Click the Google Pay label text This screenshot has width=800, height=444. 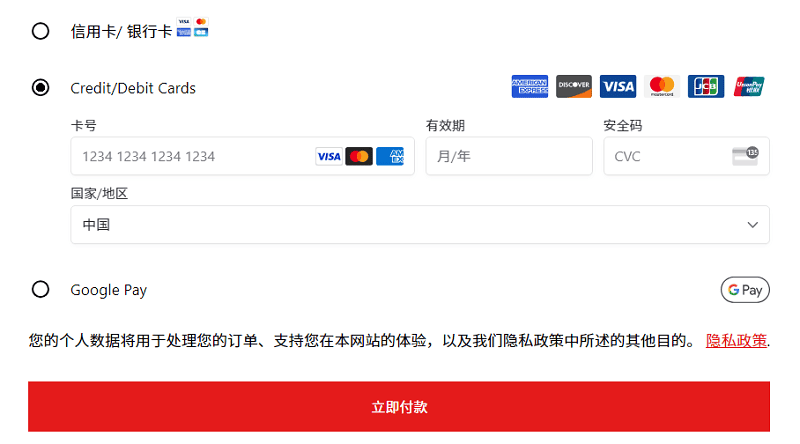tap(109, 290)
